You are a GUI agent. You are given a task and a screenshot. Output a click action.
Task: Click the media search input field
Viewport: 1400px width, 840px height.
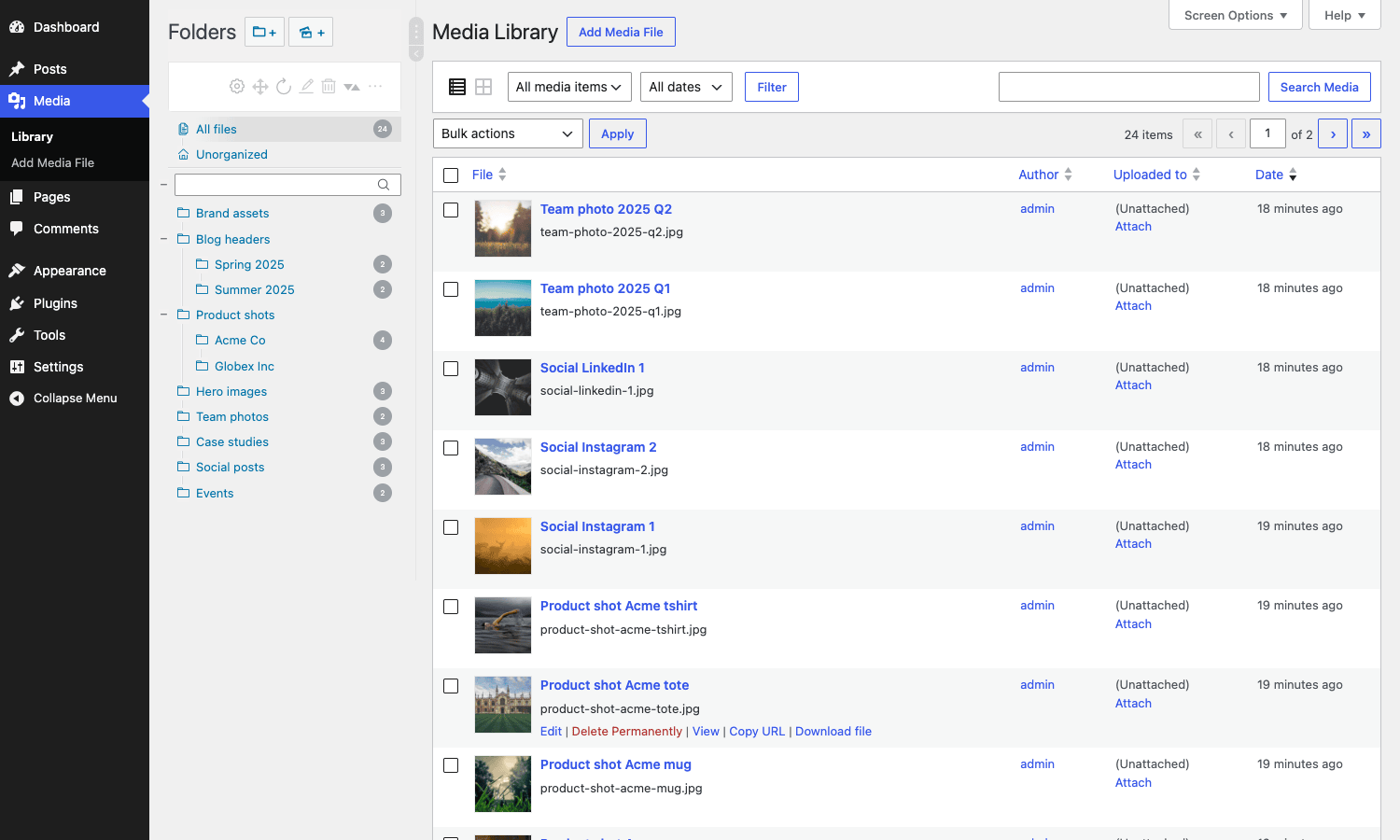point(1129,87)
